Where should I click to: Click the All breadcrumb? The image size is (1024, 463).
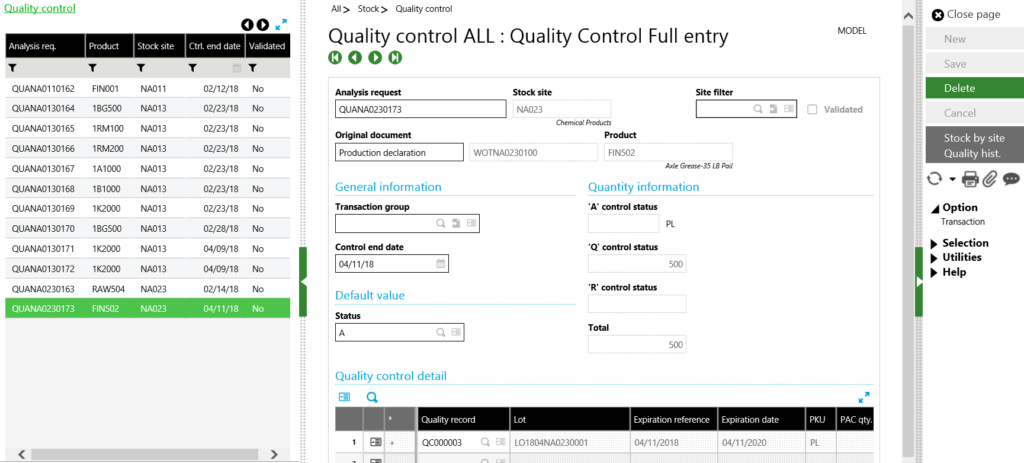point(336,9)
